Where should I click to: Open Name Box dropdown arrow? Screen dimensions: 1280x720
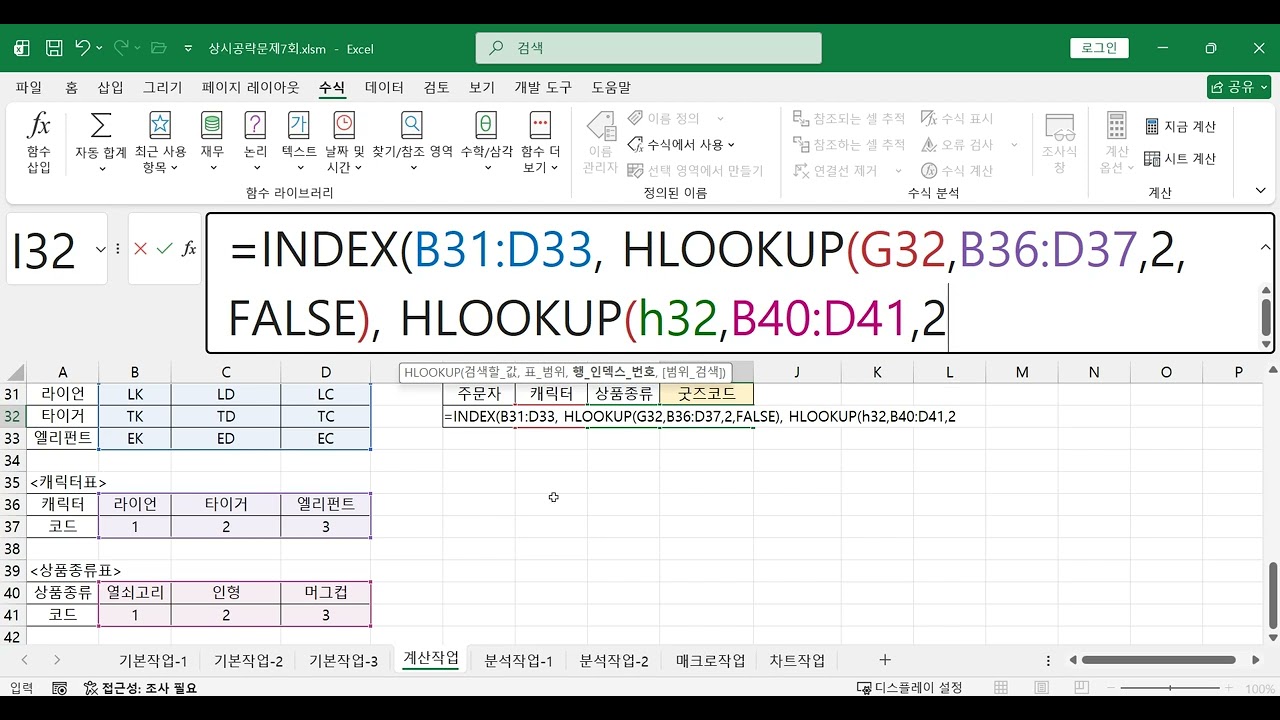(x=100, y=249)
